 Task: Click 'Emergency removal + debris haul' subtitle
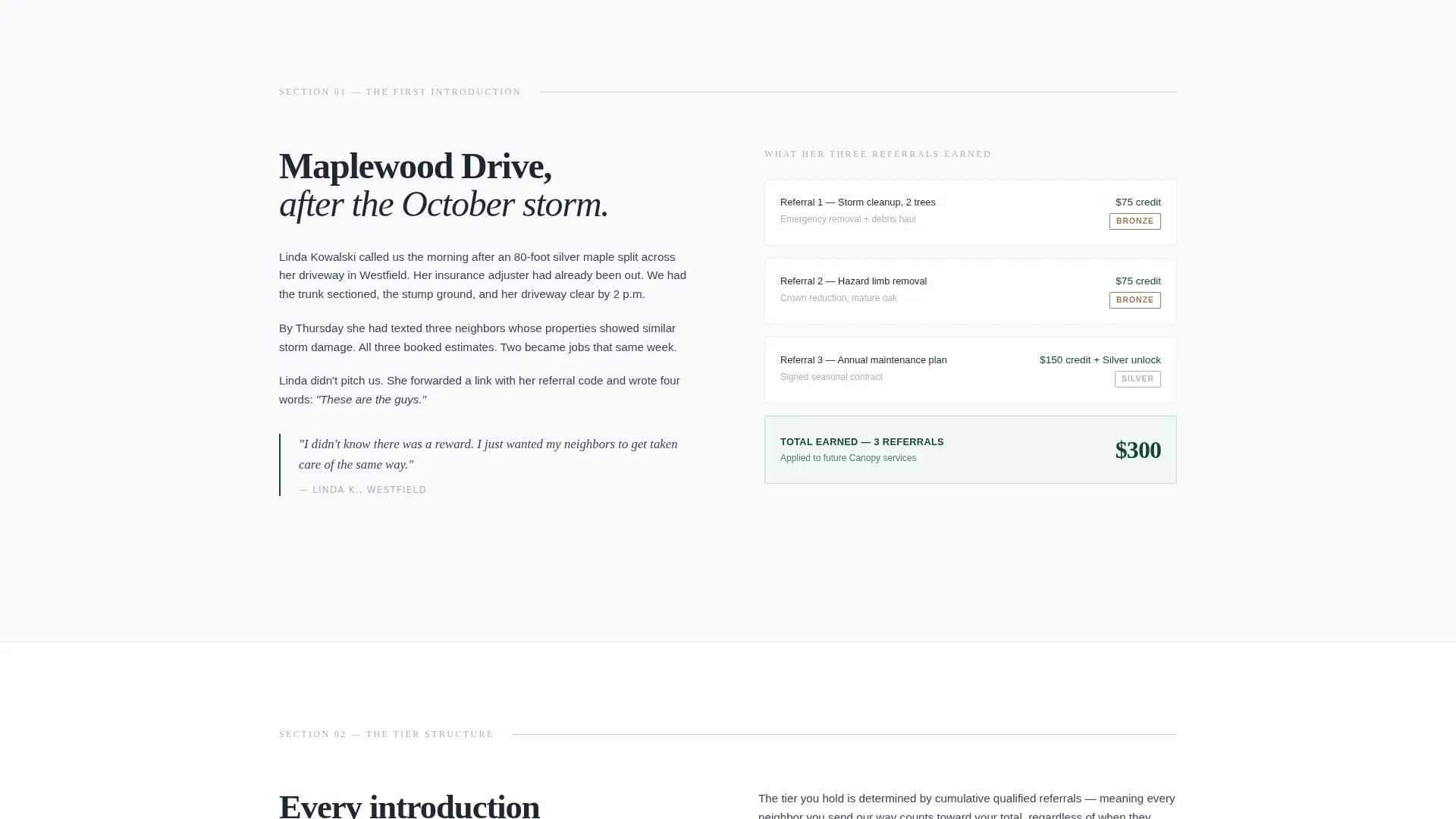848,219
